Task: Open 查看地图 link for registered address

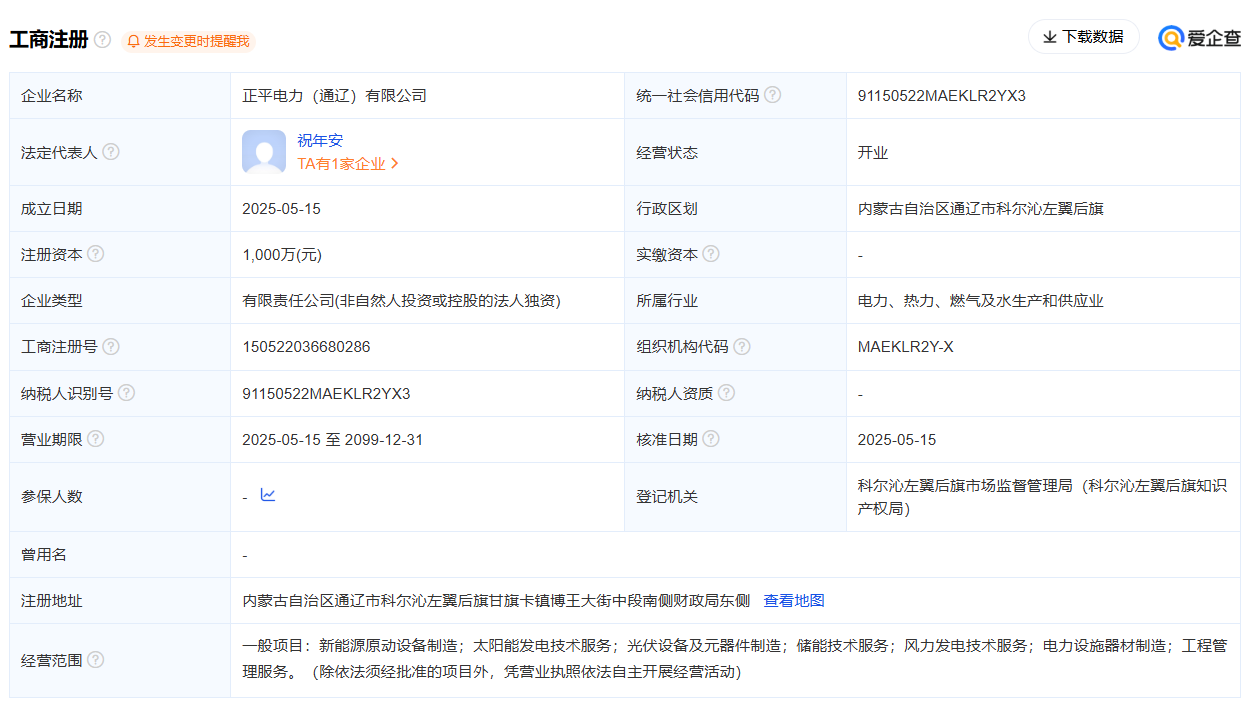Action: [794, 601]
